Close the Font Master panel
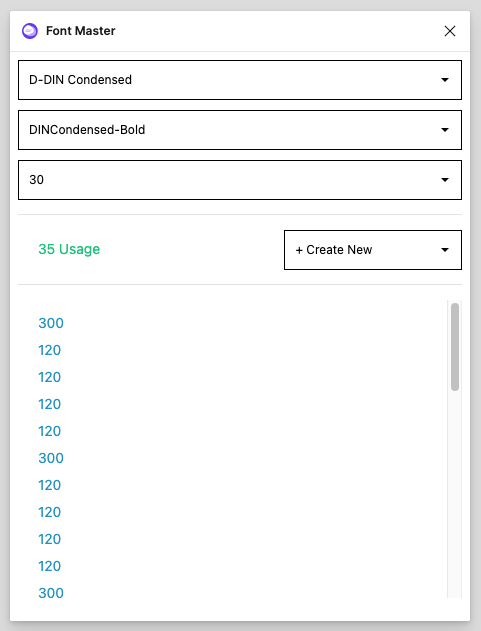 [450, 31]
